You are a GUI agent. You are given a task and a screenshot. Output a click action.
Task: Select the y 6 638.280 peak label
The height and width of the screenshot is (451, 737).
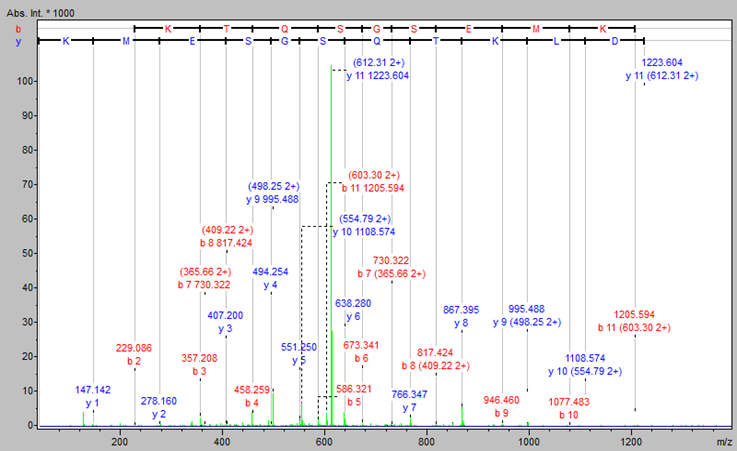352,309
